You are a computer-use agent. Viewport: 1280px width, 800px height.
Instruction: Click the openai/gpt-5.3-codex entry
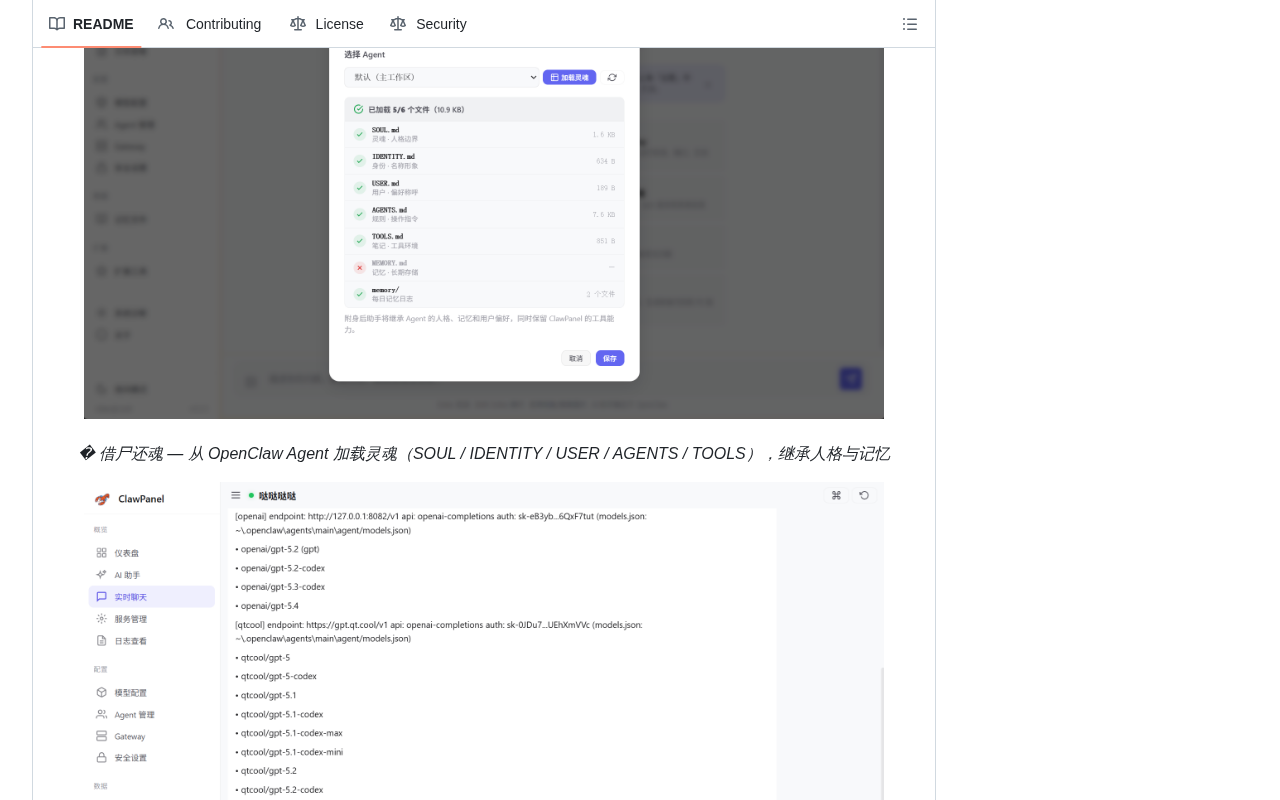pos(281,587)
